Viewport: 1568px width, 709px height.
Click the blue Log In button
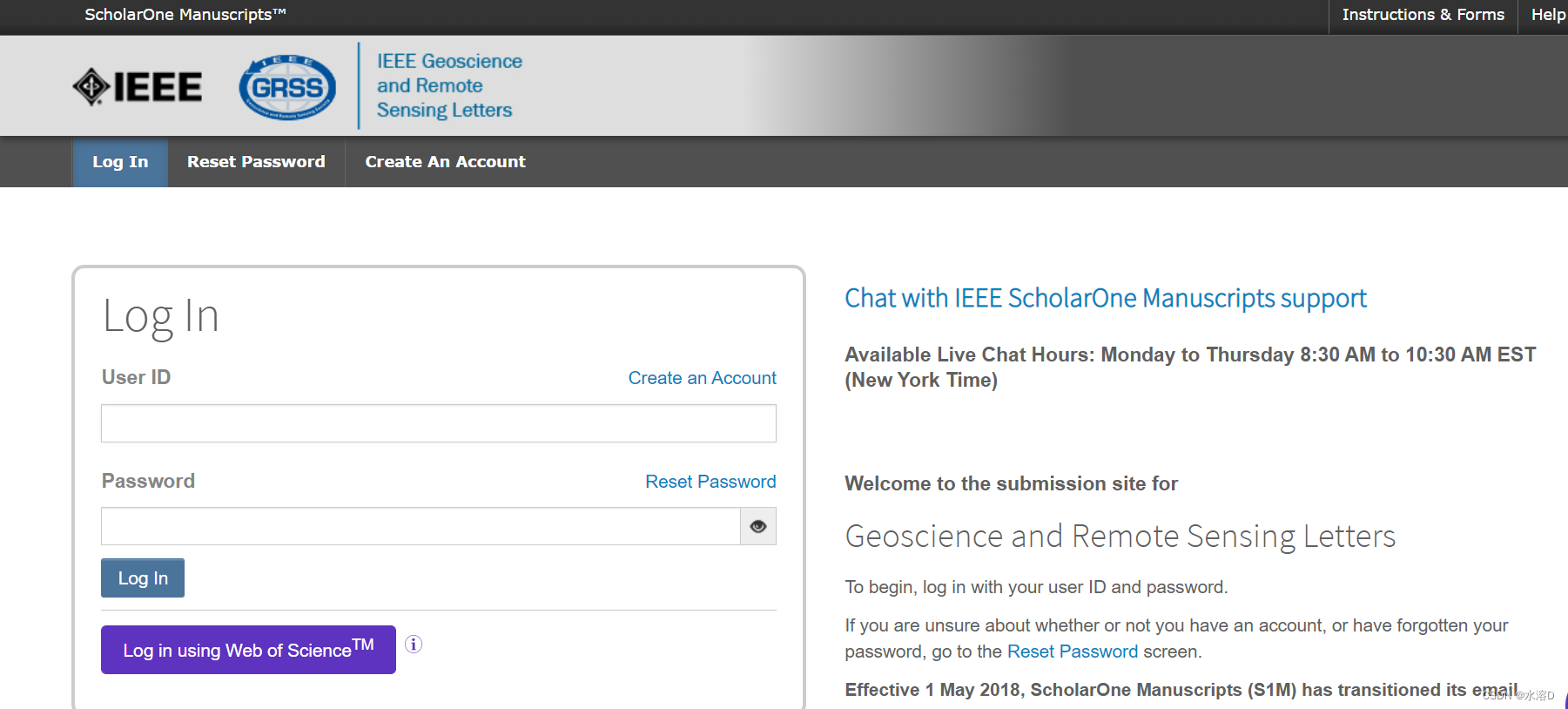pos(143,578)
